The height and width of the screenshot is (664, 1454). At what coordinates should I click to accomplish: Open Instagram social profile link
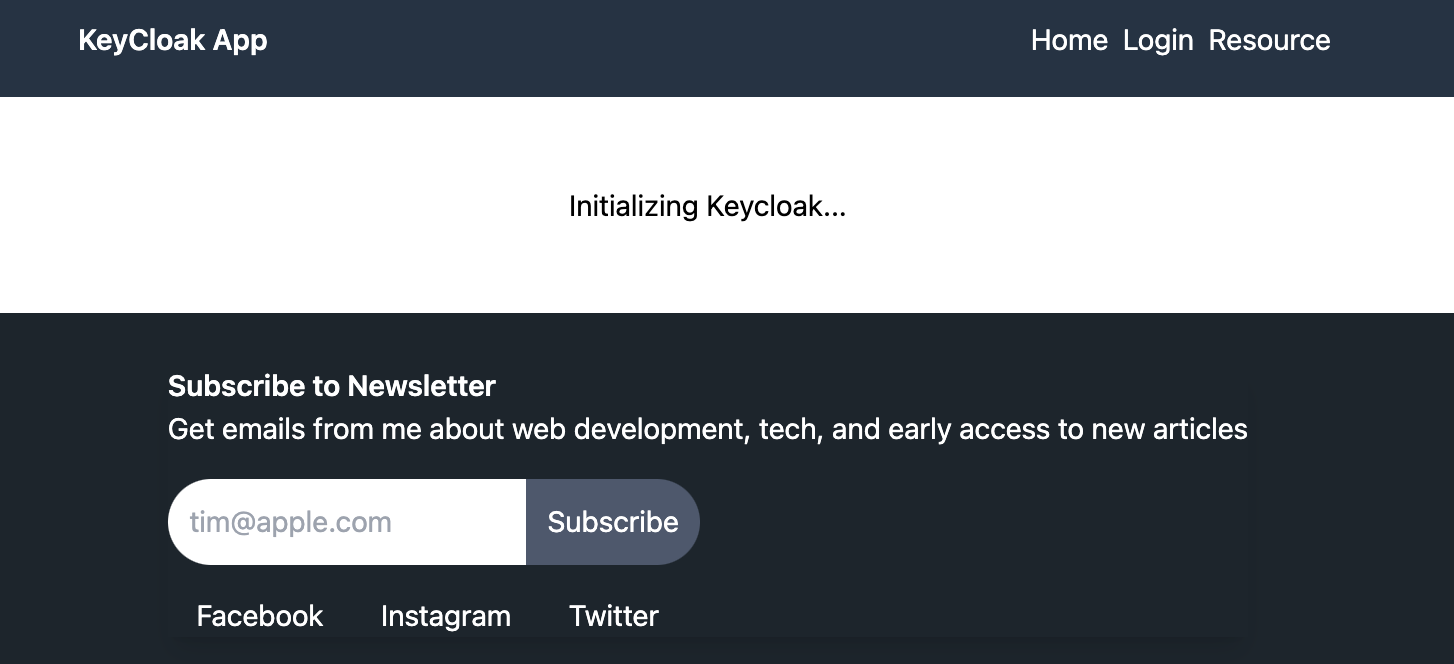446,616
